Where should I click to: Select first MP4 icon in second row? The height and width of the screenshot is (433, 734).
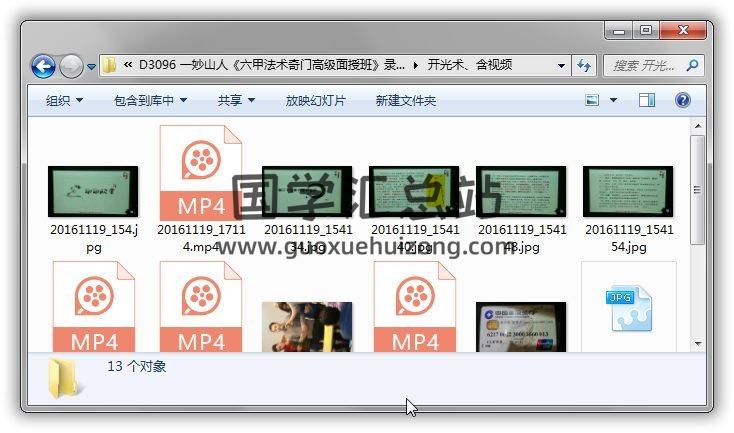94,307
